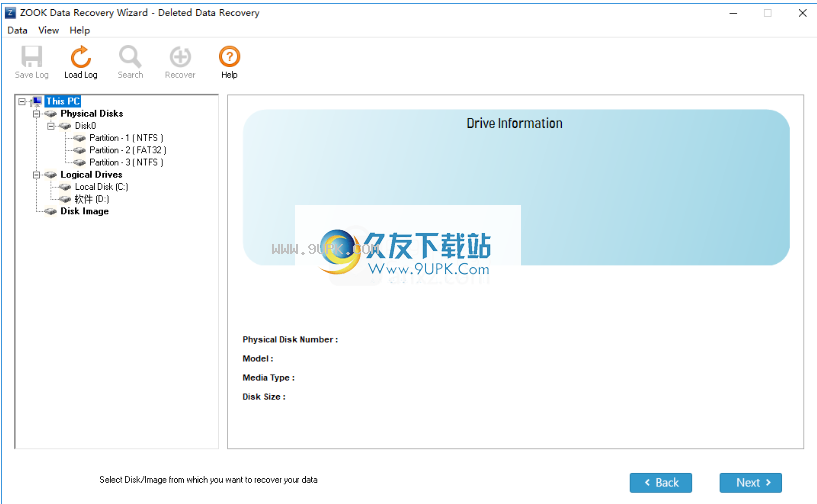817x504 pixels.
Task: Click the Select Disk/Image instruction text
Action: point(208,480)
